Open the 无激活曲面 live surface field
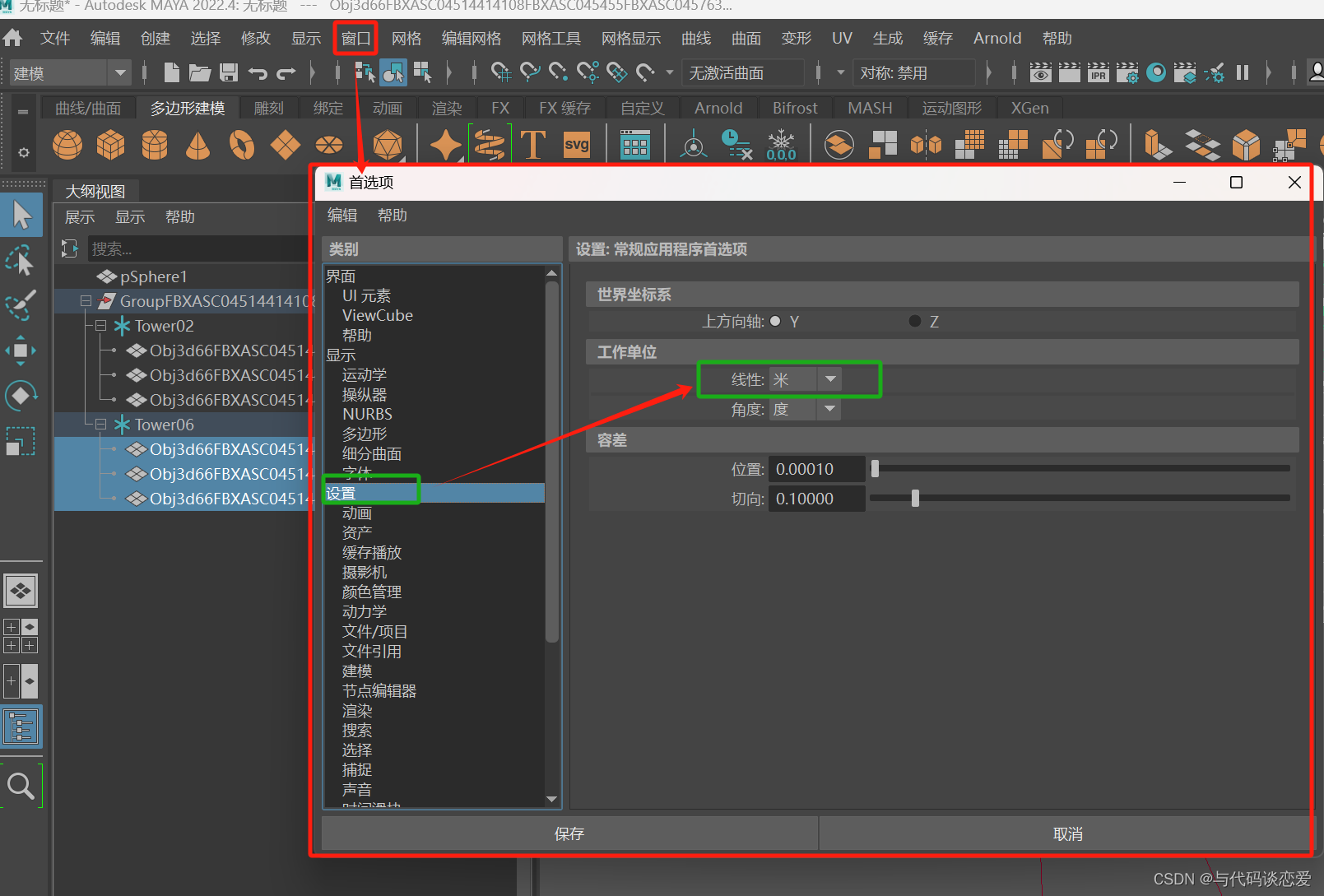The image size is (1324, 896). click(x=742, y=73)
